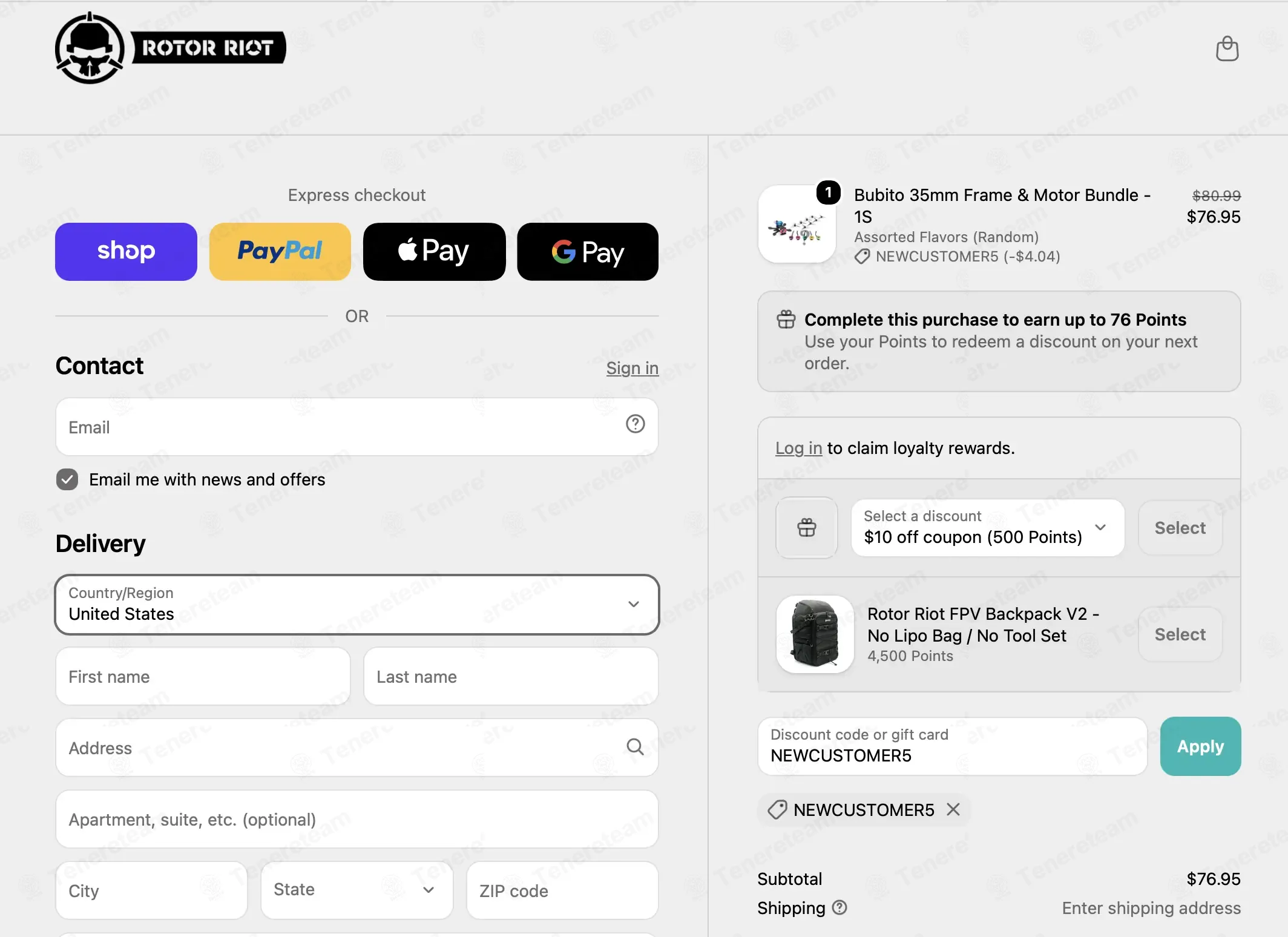Focus the Email input field
Image resolution: width=1288 pixels, height=937 pixels.
pyautogui.click(x=356, y=427)
